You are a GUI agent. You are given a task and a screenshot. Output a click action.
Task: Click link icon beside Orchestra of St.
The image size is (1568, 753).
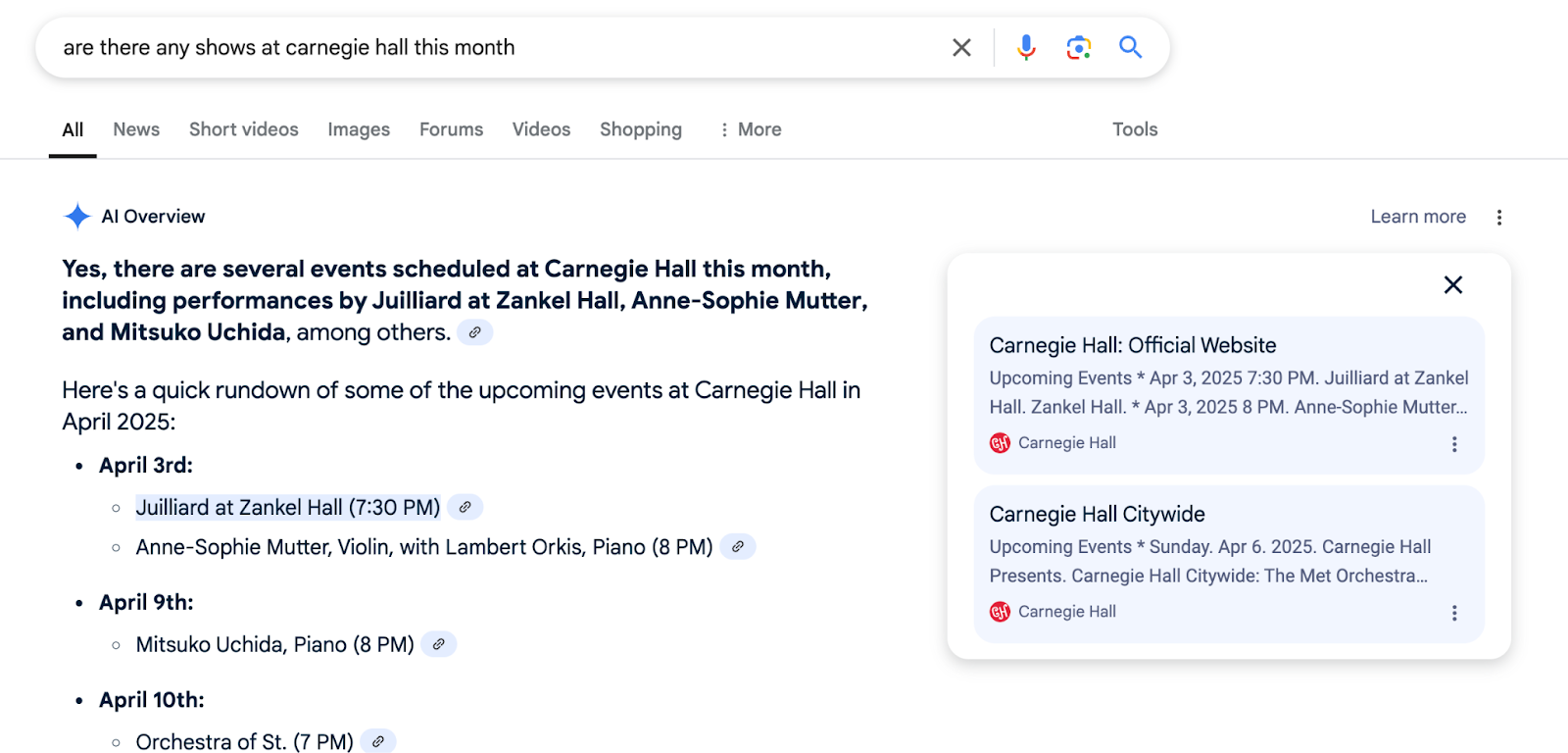(378, 741)
